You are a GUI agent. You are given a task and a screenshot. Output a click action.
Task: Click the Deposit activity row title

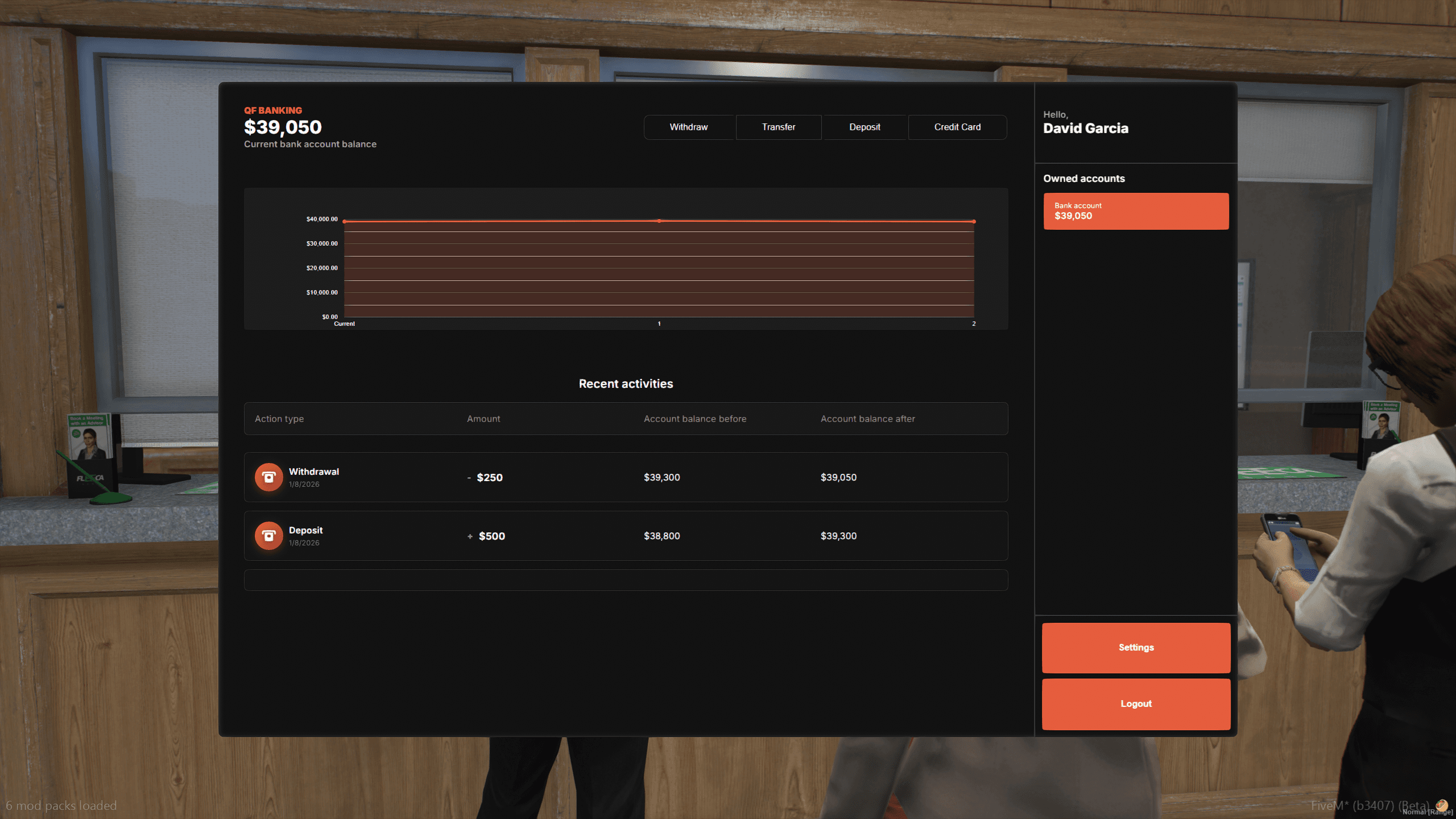[x=305, y=530]
